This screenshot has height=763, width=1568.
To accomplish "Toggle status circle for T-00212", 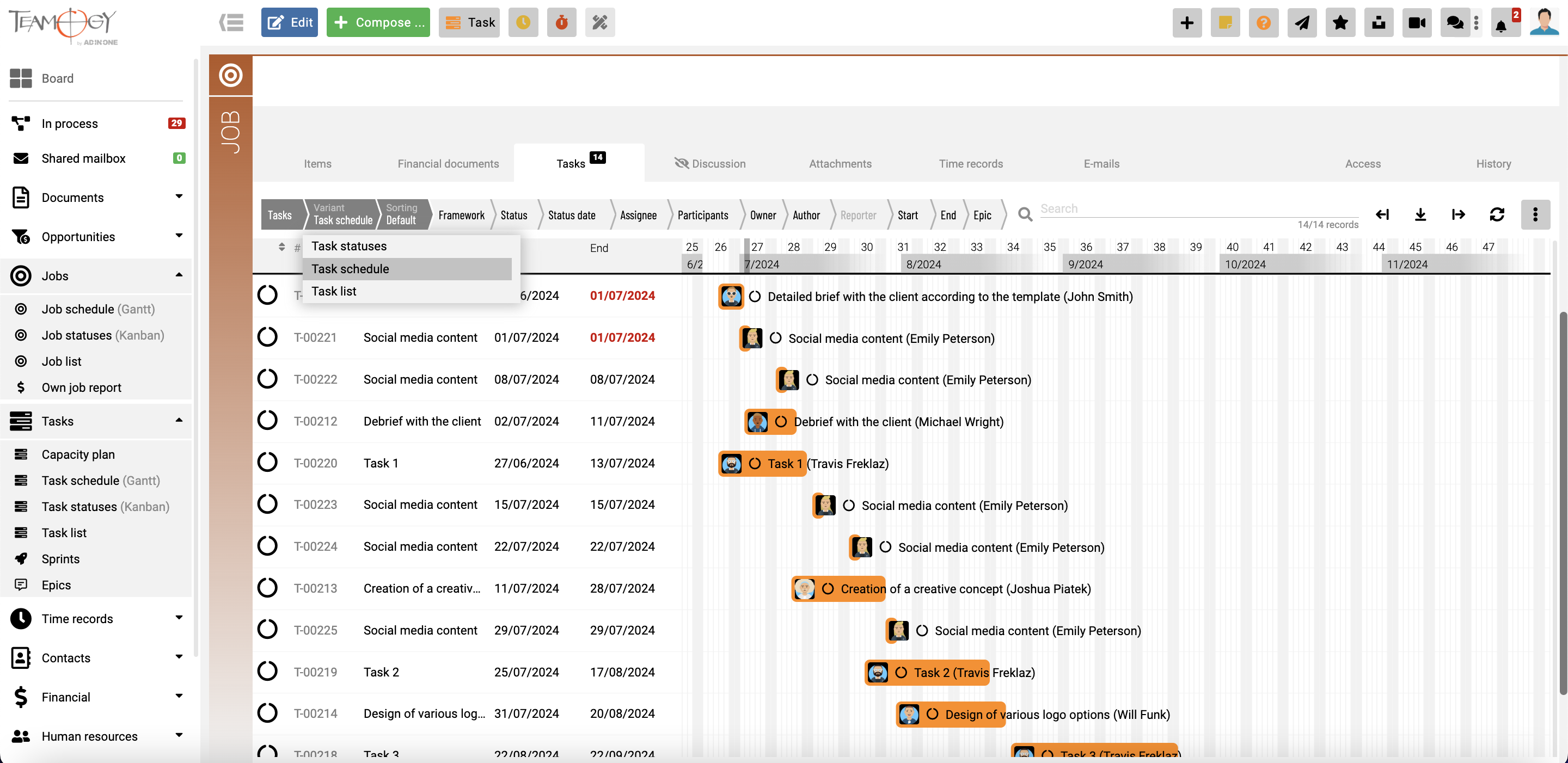I will [x=267, y=420].
